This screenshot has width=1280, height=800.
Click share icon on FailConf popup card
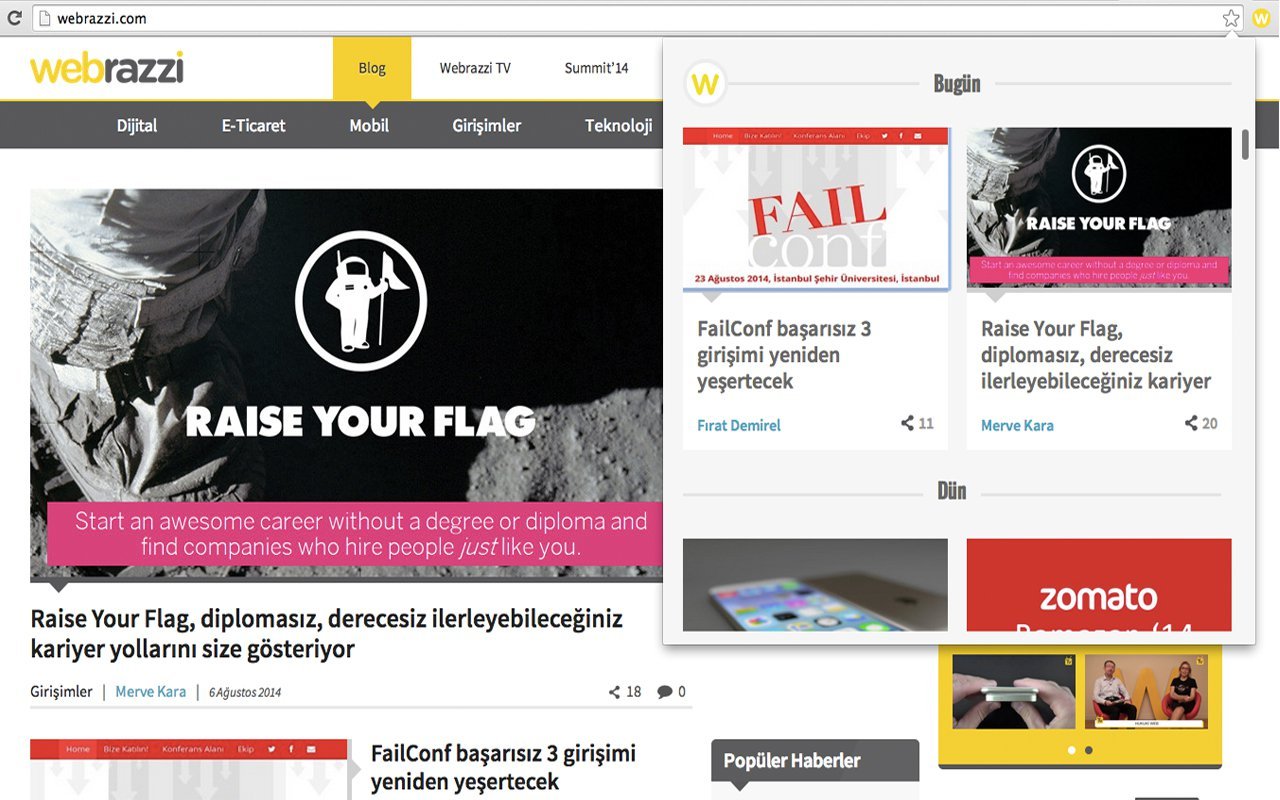click(x=907, y=424)
